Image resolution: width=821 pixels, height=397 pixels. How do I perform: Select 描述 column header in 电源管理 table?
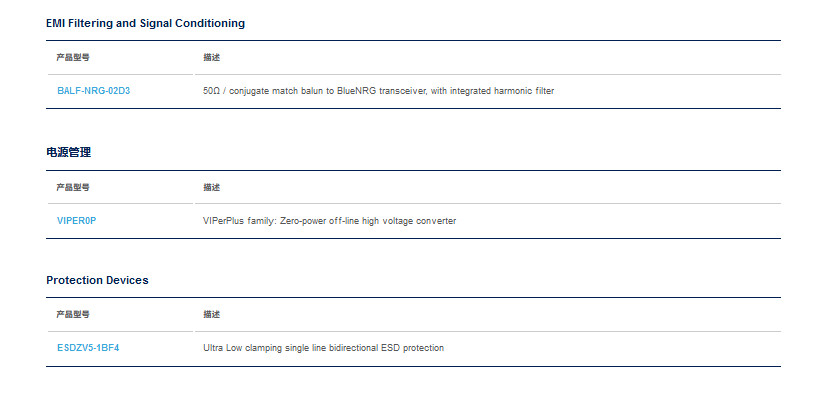click(212, 188)
